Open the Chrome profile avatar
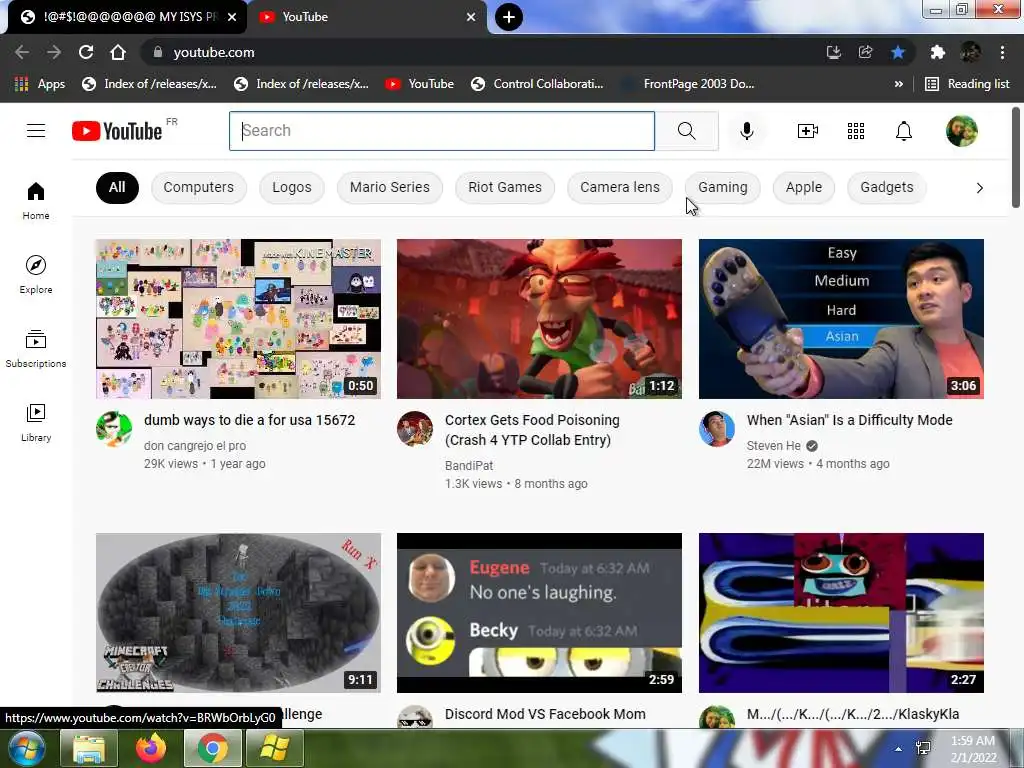This screenshot has height=768, width=1024. pos(970,52)
